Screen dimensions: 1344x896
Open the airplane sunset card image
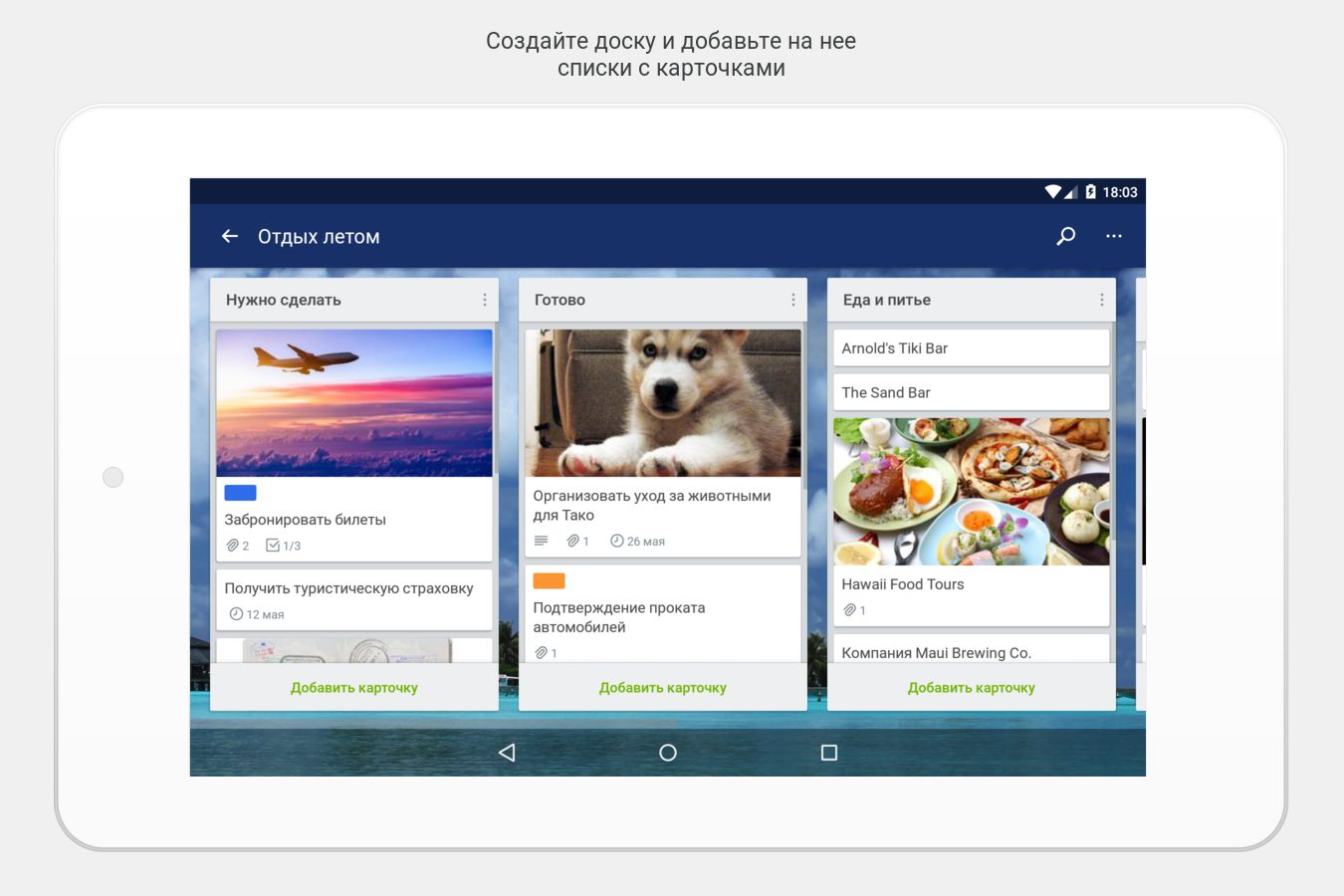click(354, 403)
